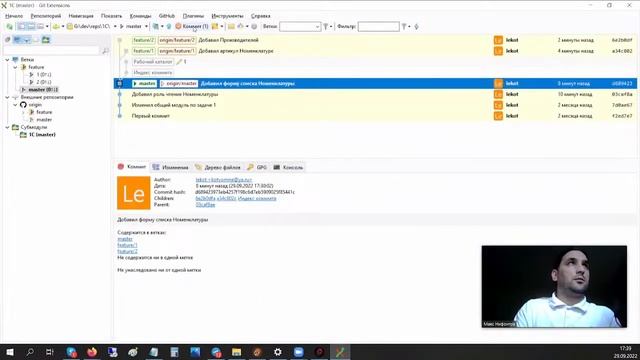Click the submodules icon in left panel toolbar
The width and height of the screenshot is (640, 360).
(46, 40)
